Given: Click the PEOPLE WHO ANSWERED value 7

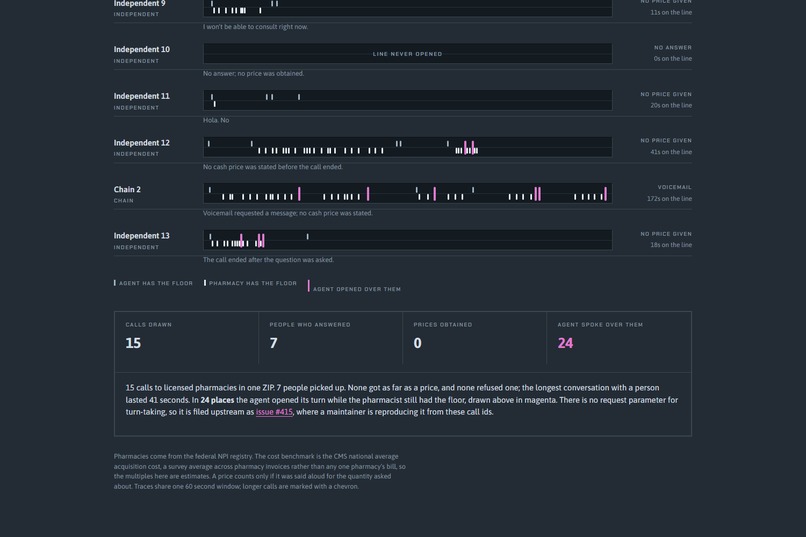Looking at the screenshot, I should pos(273,343).
